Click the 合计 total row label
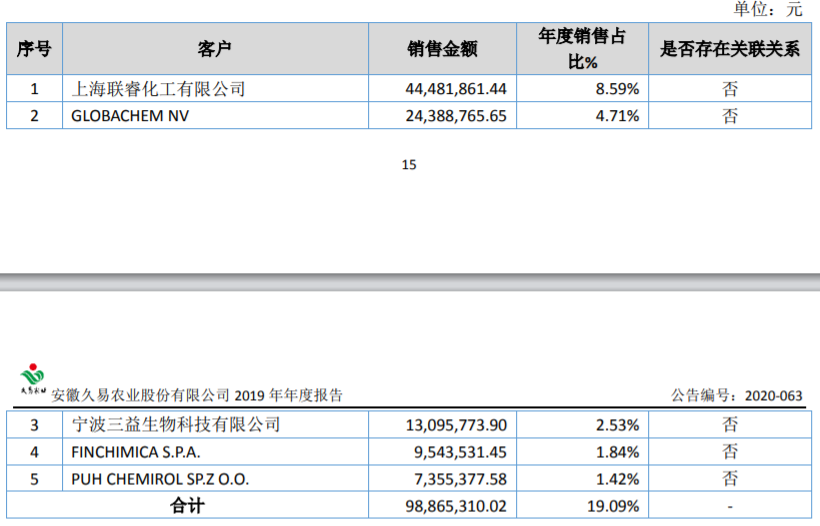820x526 pixels. coord(187,506)
